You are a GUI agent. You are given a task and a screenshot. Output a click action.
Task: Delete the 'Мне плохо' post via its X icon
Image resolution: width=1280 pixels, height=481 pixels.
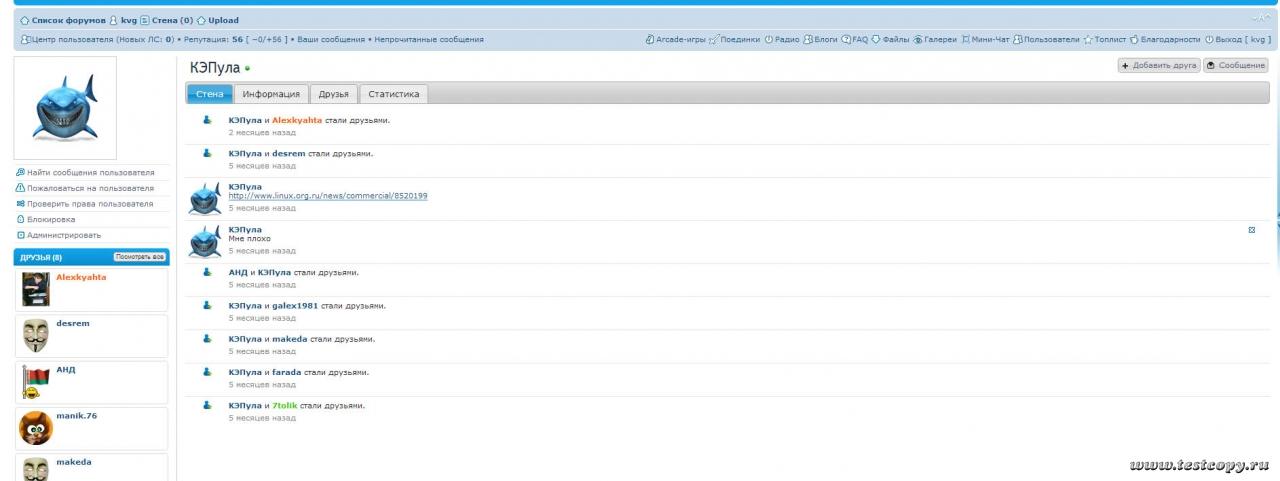1252,230
